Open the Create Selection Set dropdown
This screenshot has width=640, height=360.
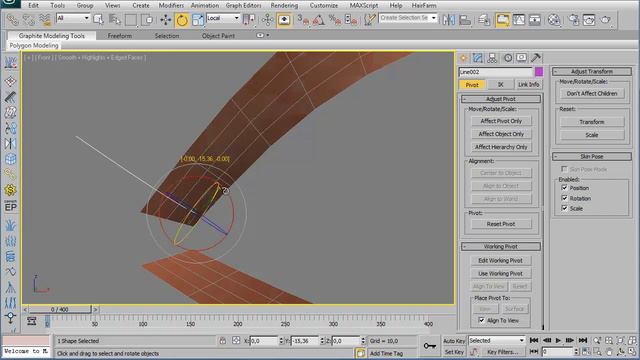coord(408,18)
